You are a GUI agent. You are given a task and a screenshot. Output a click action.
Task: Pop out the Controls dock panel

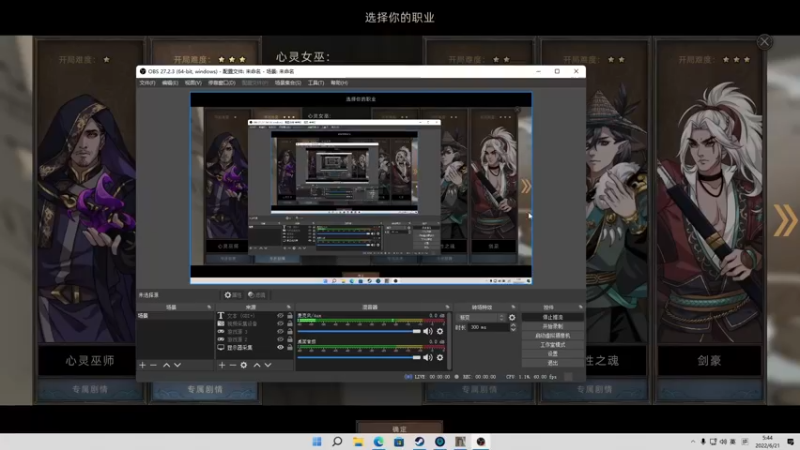[x=581, y=307]
